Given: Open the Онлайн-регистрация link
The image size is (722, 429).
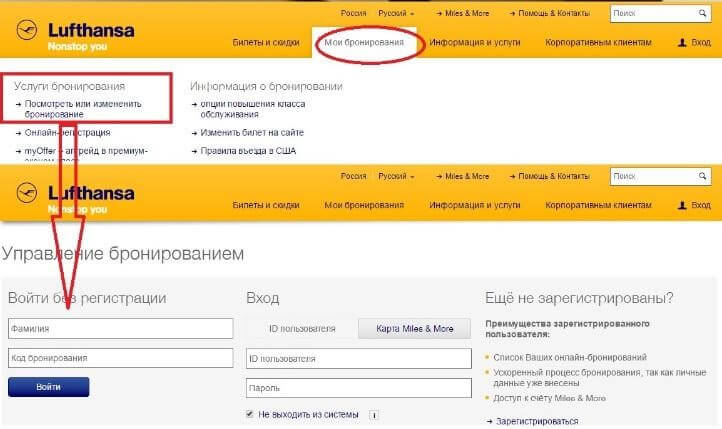Looking at the screenshot, I should (67, 133).
